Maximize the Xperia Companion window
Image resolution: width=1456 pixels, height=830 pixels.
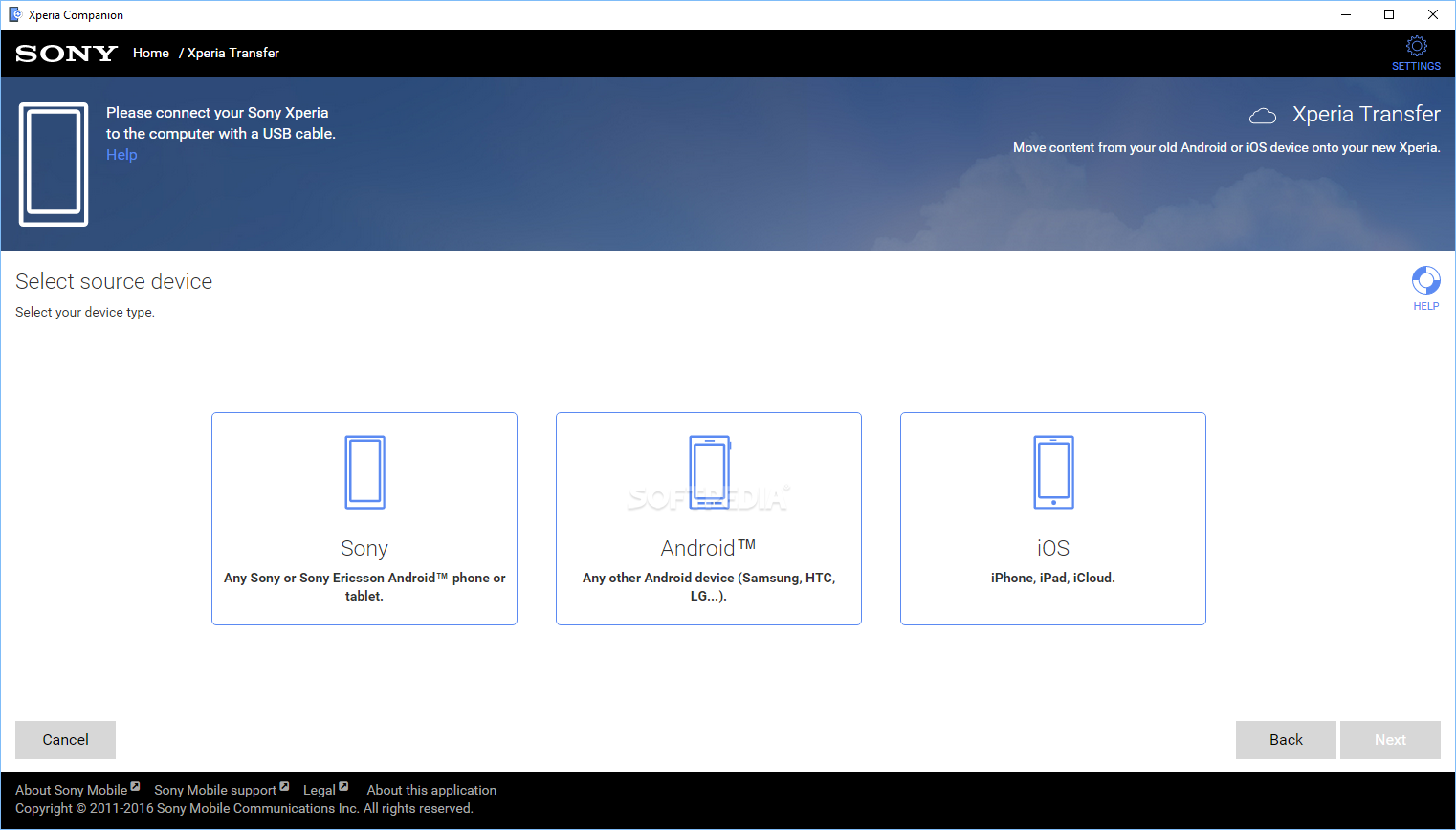point(1389,14)
